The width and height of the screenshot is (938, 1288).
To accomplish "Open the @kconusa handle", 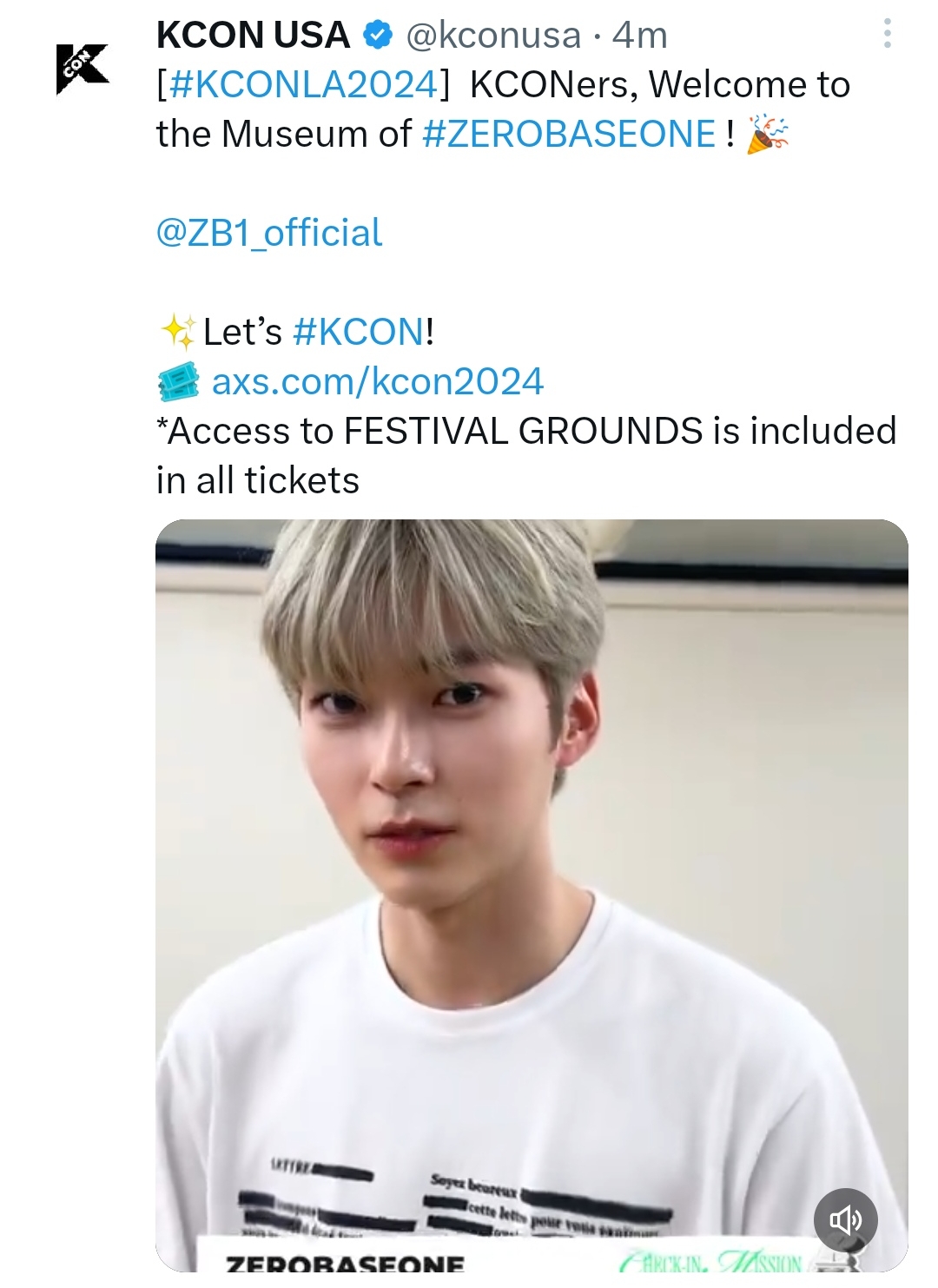I will pyautogui.click(x=493, y=36).
